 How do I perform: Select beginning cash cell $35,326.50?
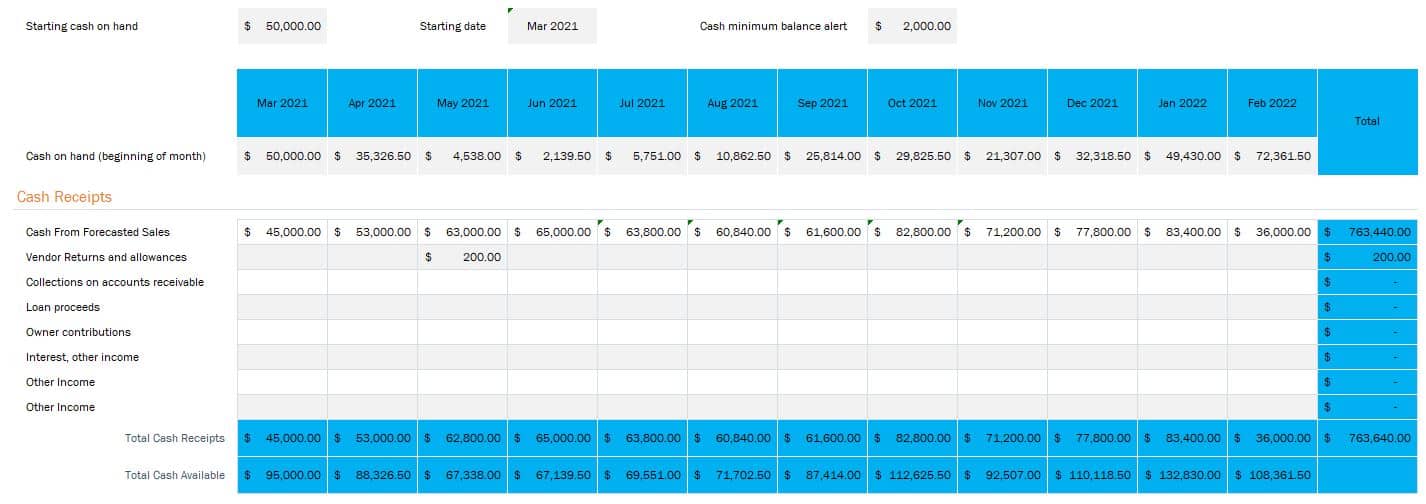coord(372,156)
